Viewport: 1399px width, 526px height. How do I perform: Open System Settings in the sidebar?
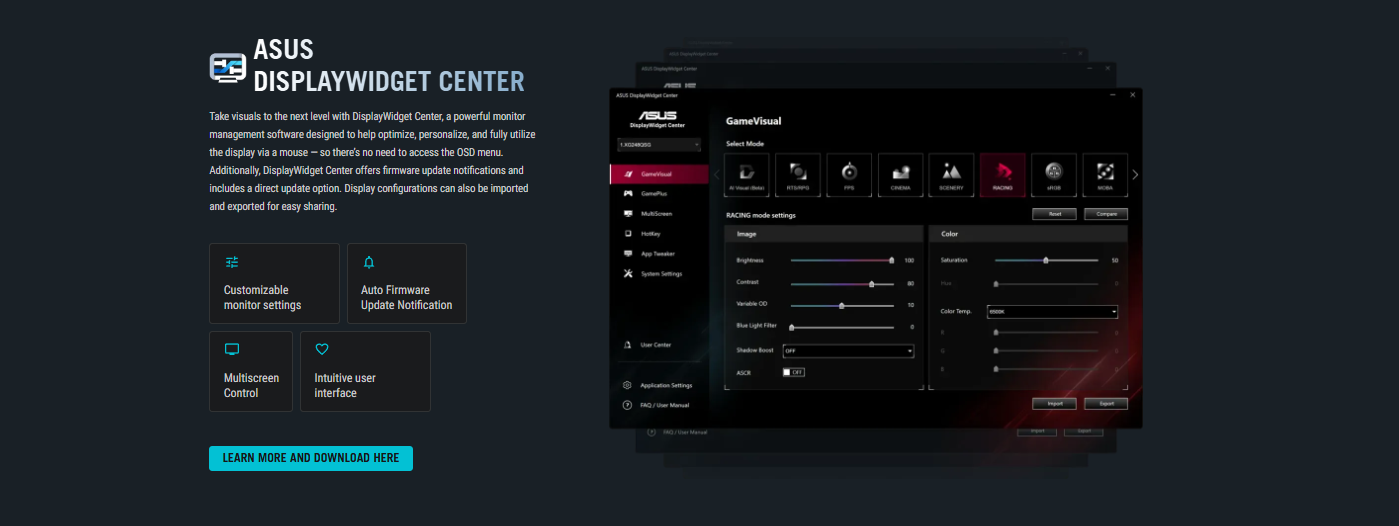pos(660,273)
